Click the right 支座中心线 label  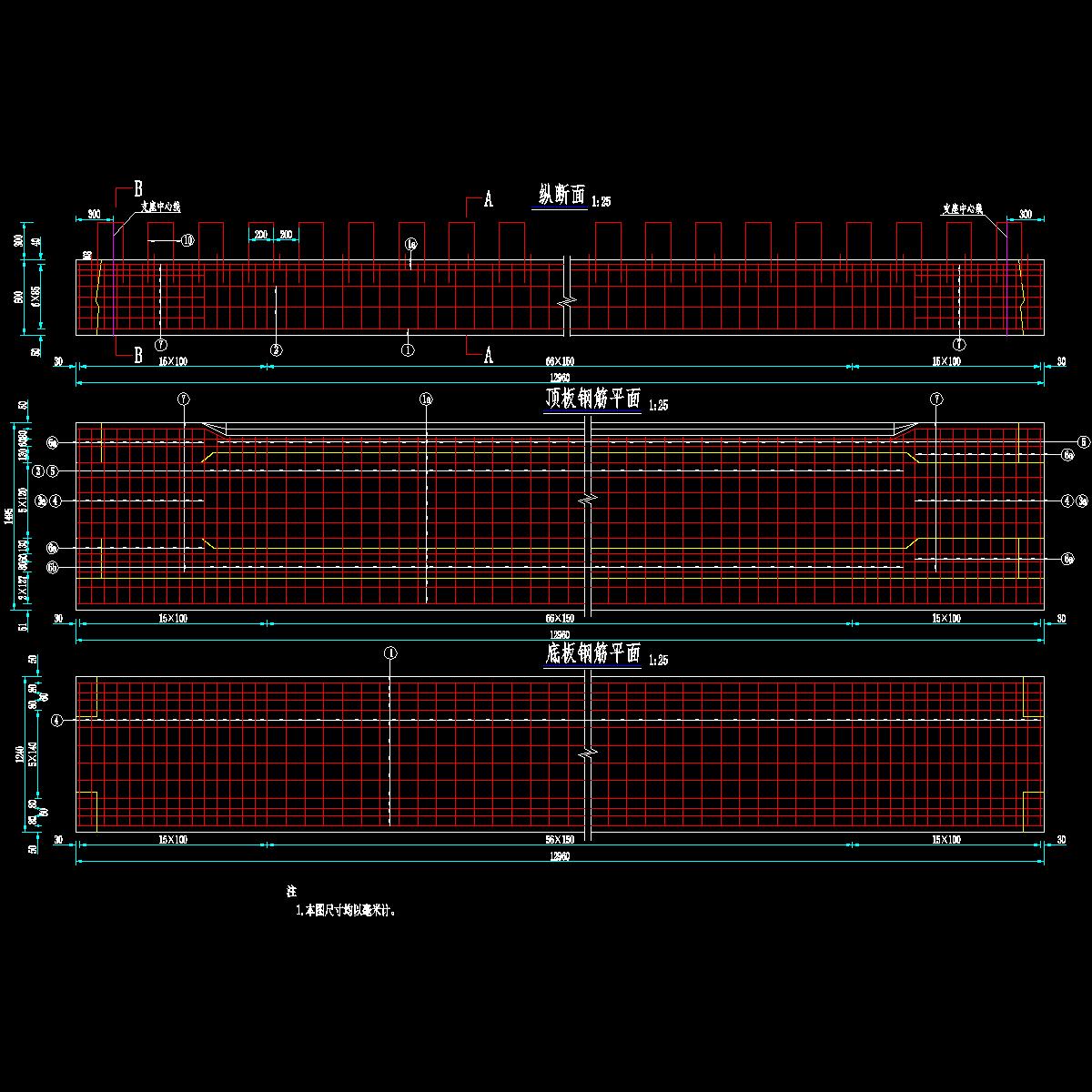click(963, 208)
